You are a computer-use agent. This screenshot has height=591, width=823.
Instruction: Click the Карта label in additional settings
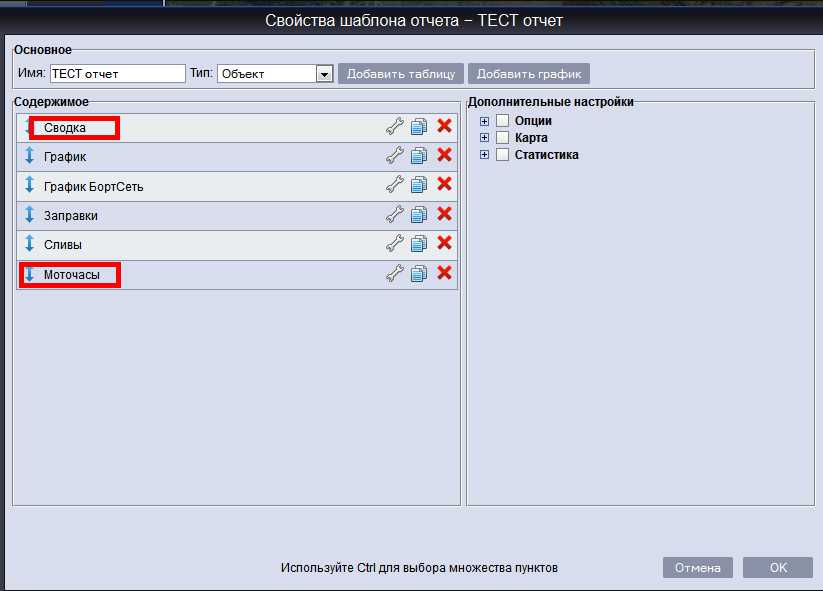coord(531,138)
